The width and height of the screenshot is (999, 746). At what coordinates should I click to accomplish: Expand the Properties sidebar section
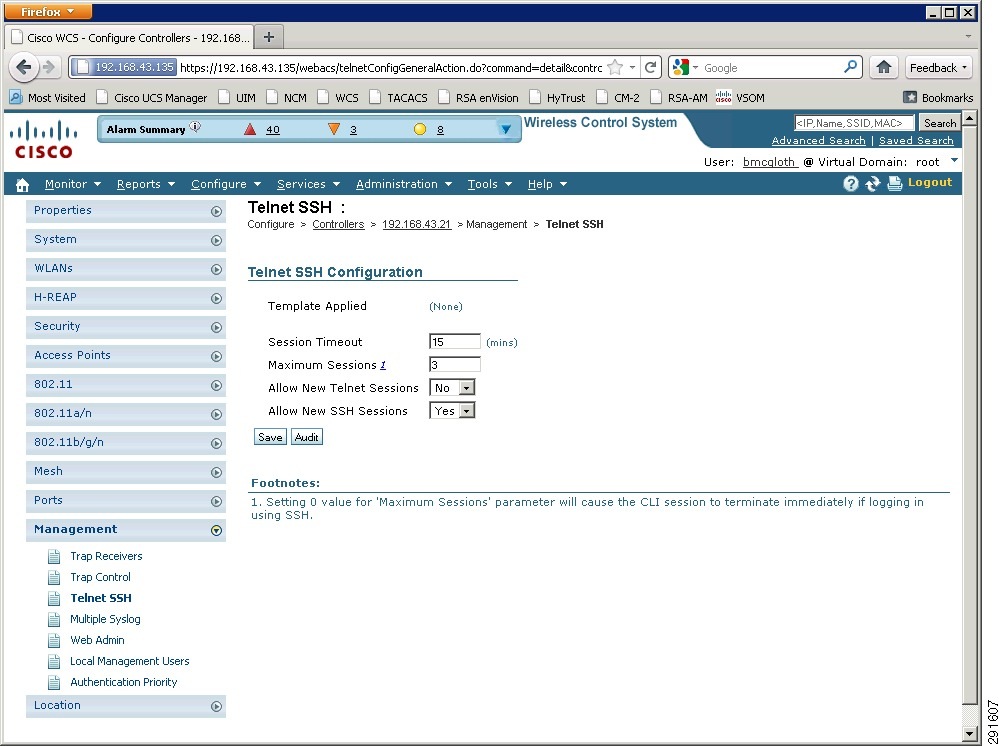pyautogui.click(x=217, y=212)
